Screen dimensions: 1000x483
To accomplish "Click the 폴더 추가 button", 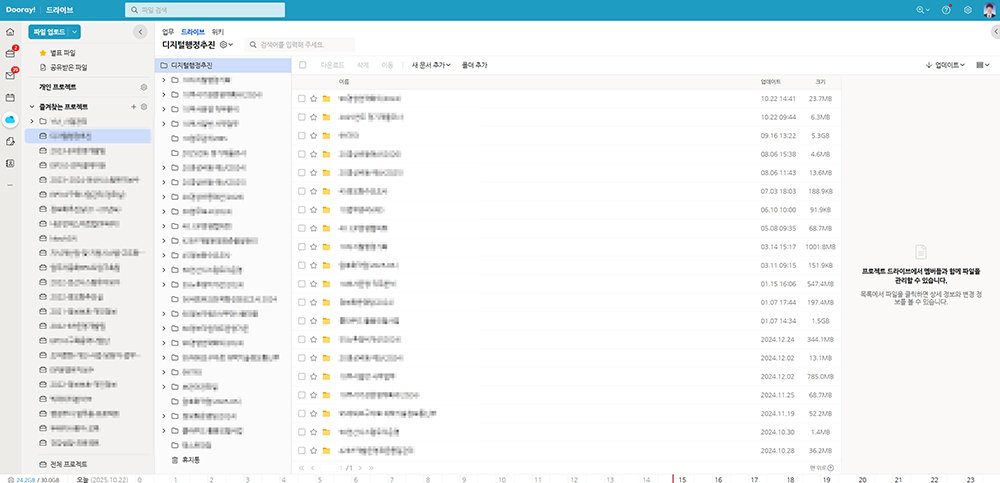I will pos(474,65).
